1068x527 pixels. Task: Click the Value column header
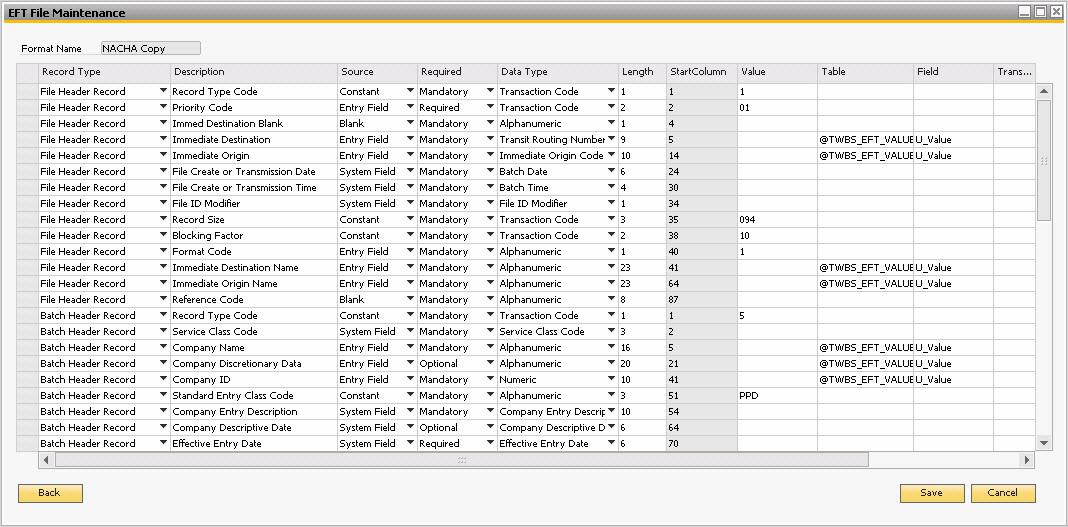777,71
